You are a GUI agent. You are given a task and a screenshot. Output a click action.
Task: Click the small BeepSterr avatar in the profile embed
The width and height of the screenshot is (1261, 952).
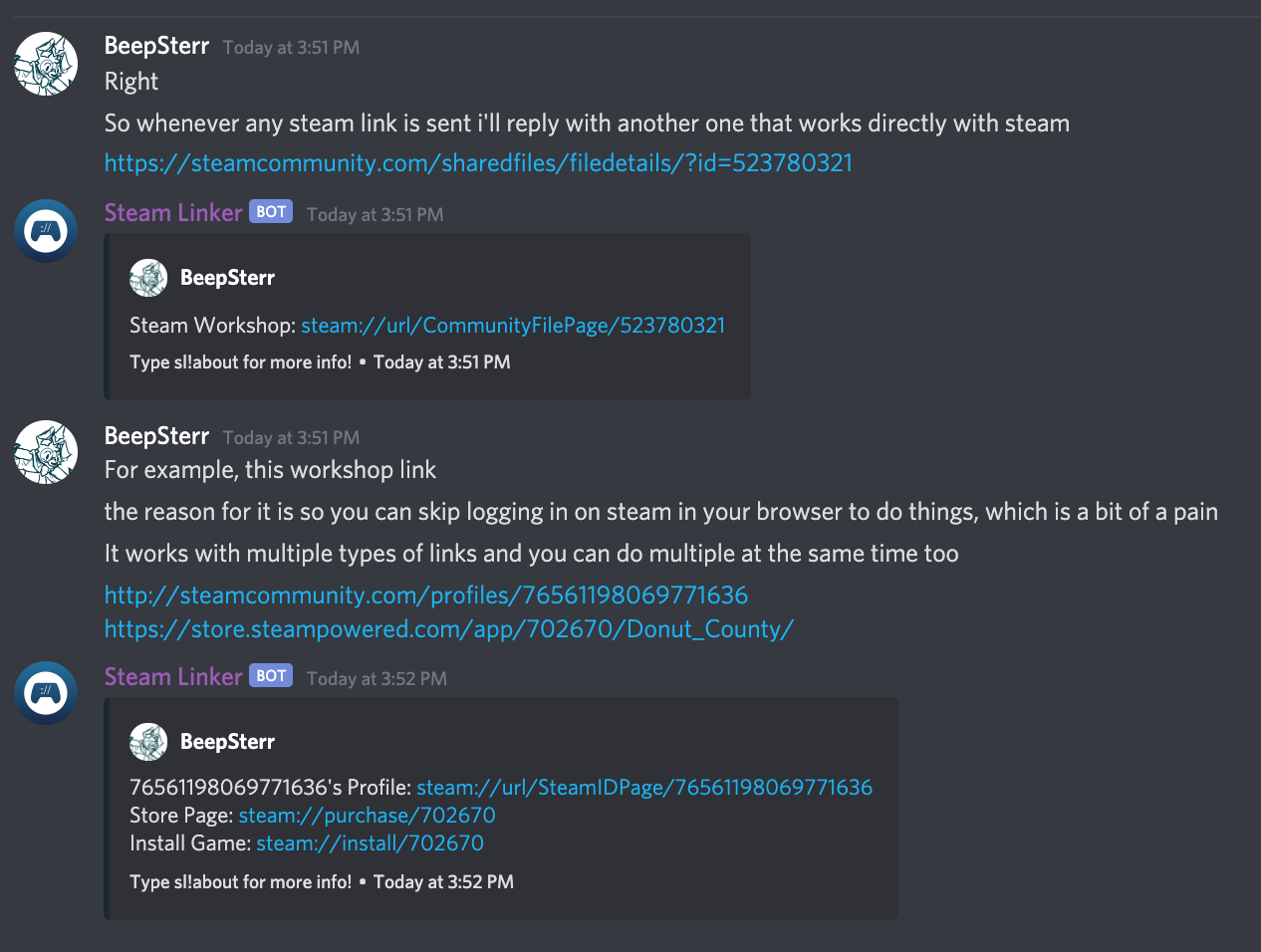click(148, 742)
